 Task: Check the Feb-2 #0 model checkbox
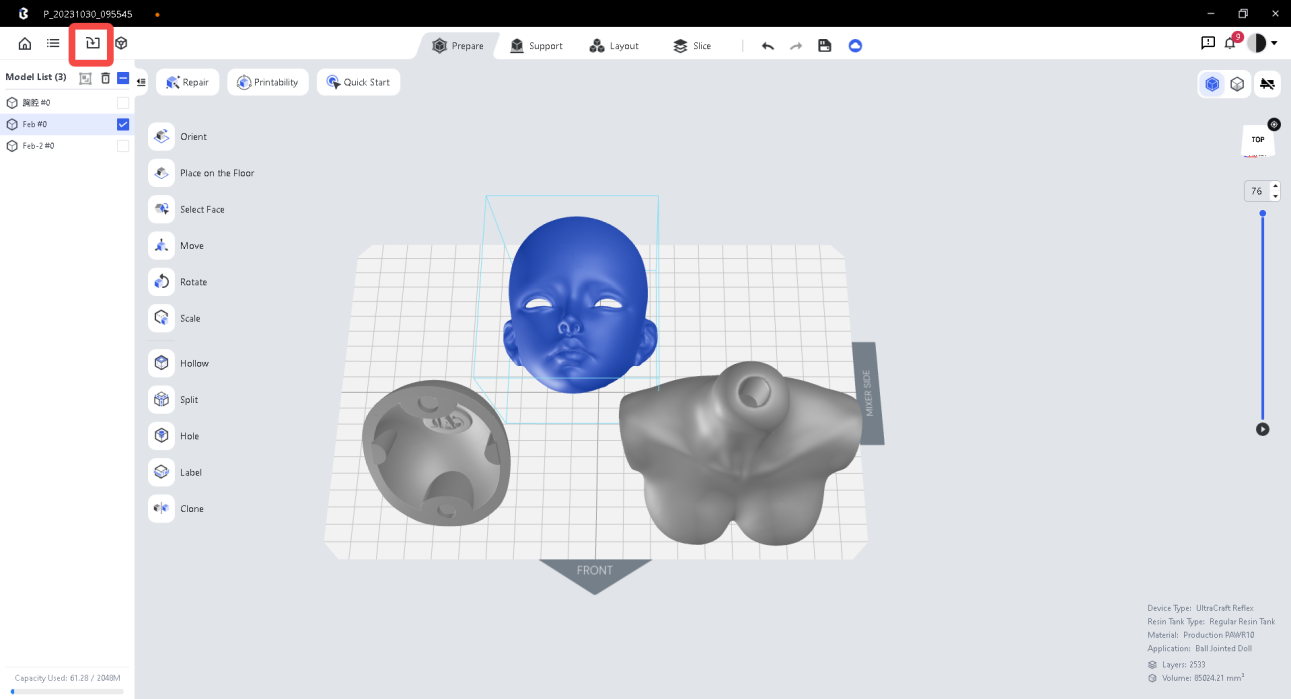coord(123,146)
